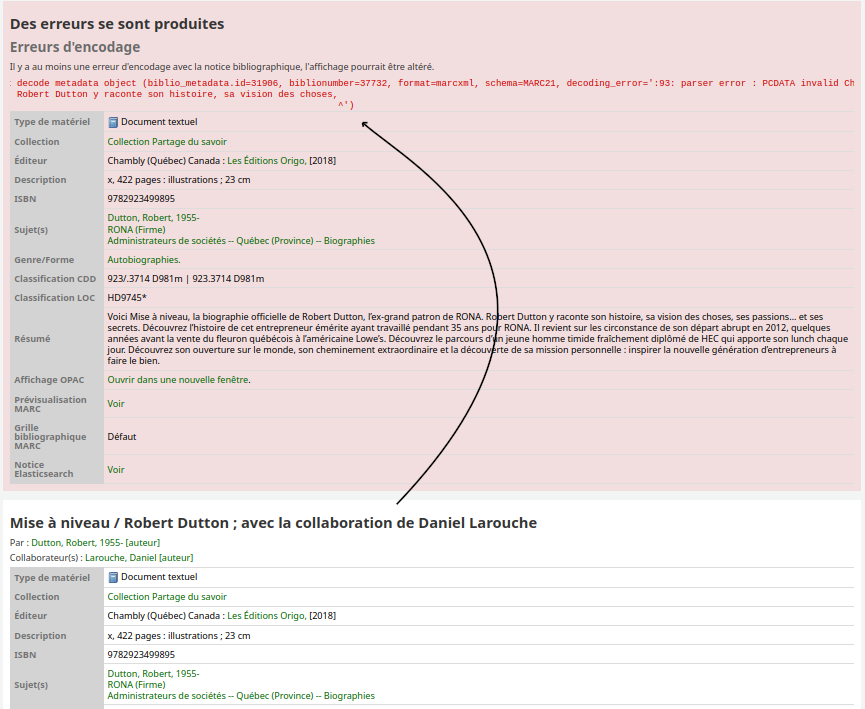Click description x, 422 pages in lower record
Screen dimensions: 865x709
click(x=179, y=636)
